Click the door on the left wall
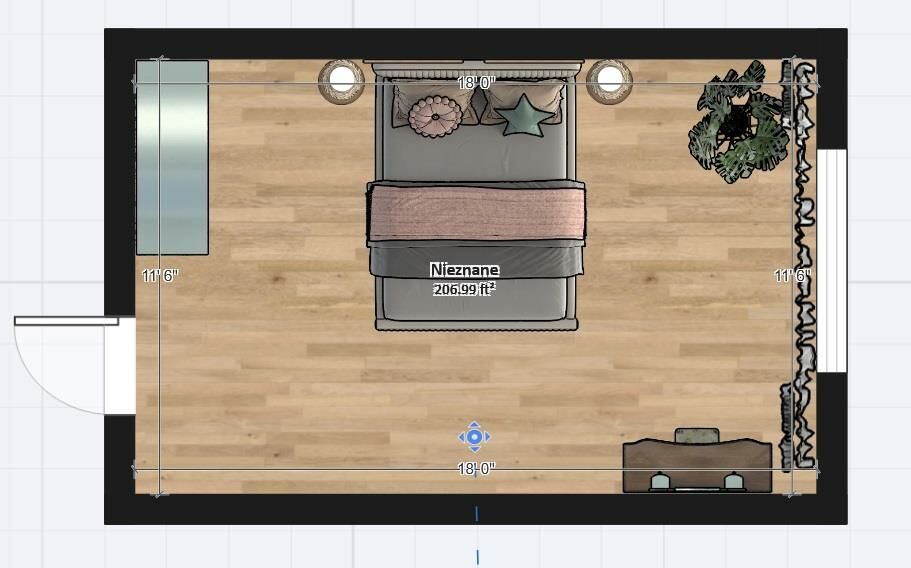 point(74,365)
